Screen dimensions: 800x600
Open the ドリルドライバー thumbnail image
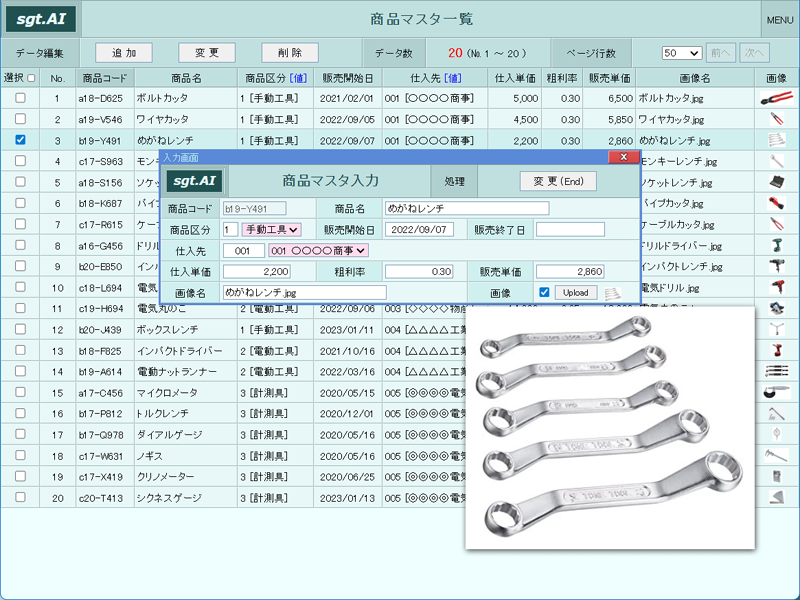(776, 245)
